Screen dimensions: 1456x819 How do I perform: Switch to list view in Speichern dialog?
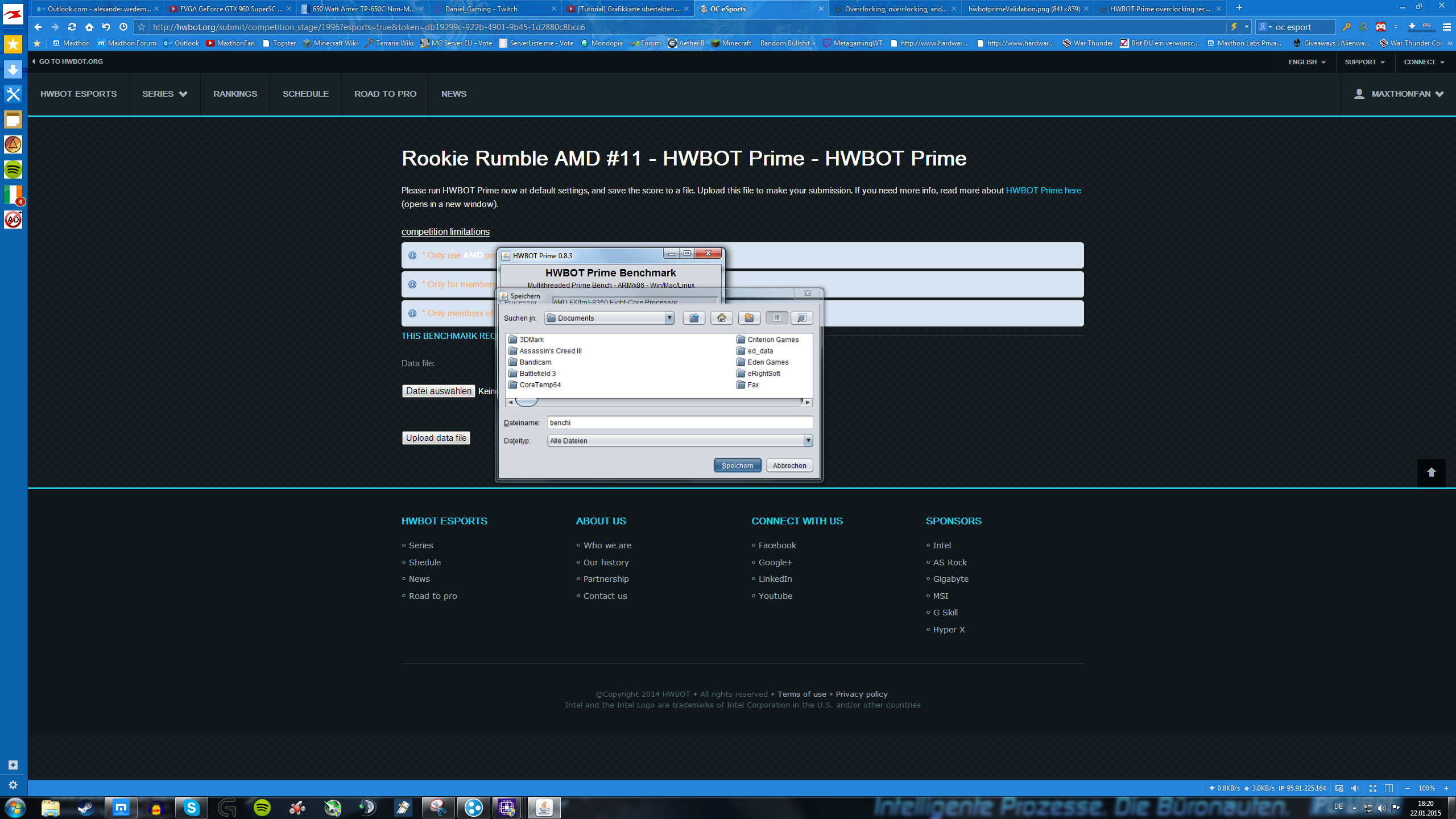(x=776, y=318)
